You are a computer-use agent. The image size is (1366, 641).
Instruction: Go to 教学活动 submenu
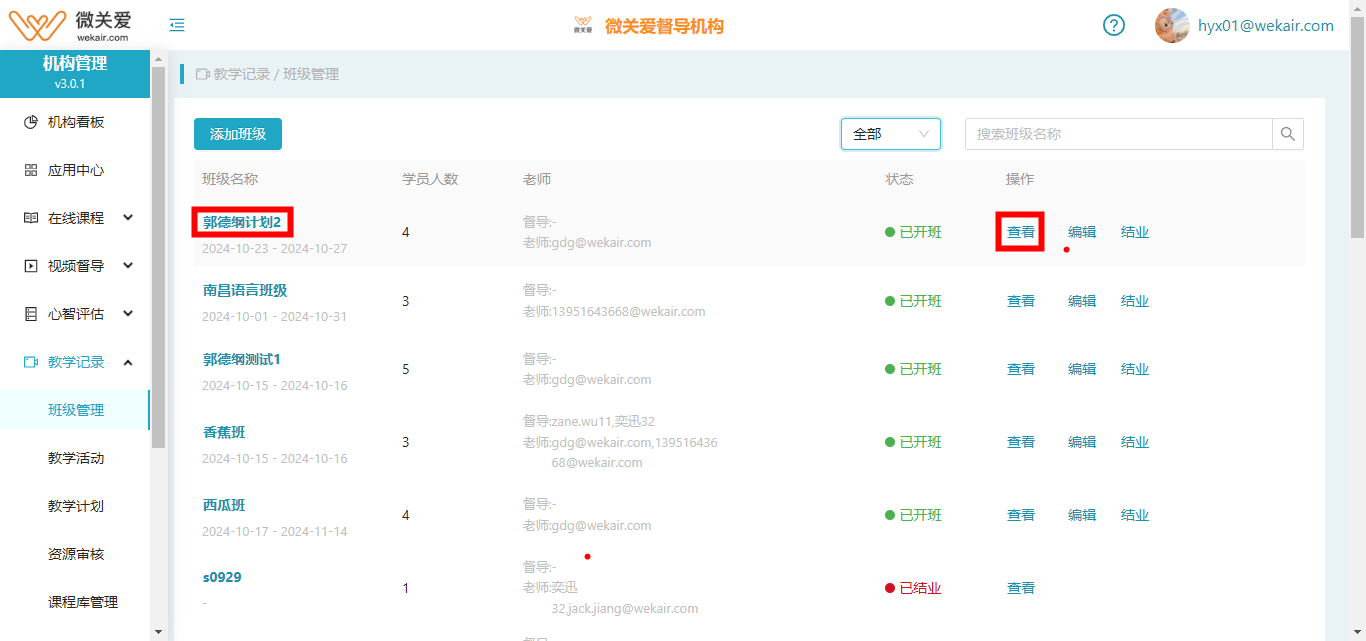coord(75,458)
